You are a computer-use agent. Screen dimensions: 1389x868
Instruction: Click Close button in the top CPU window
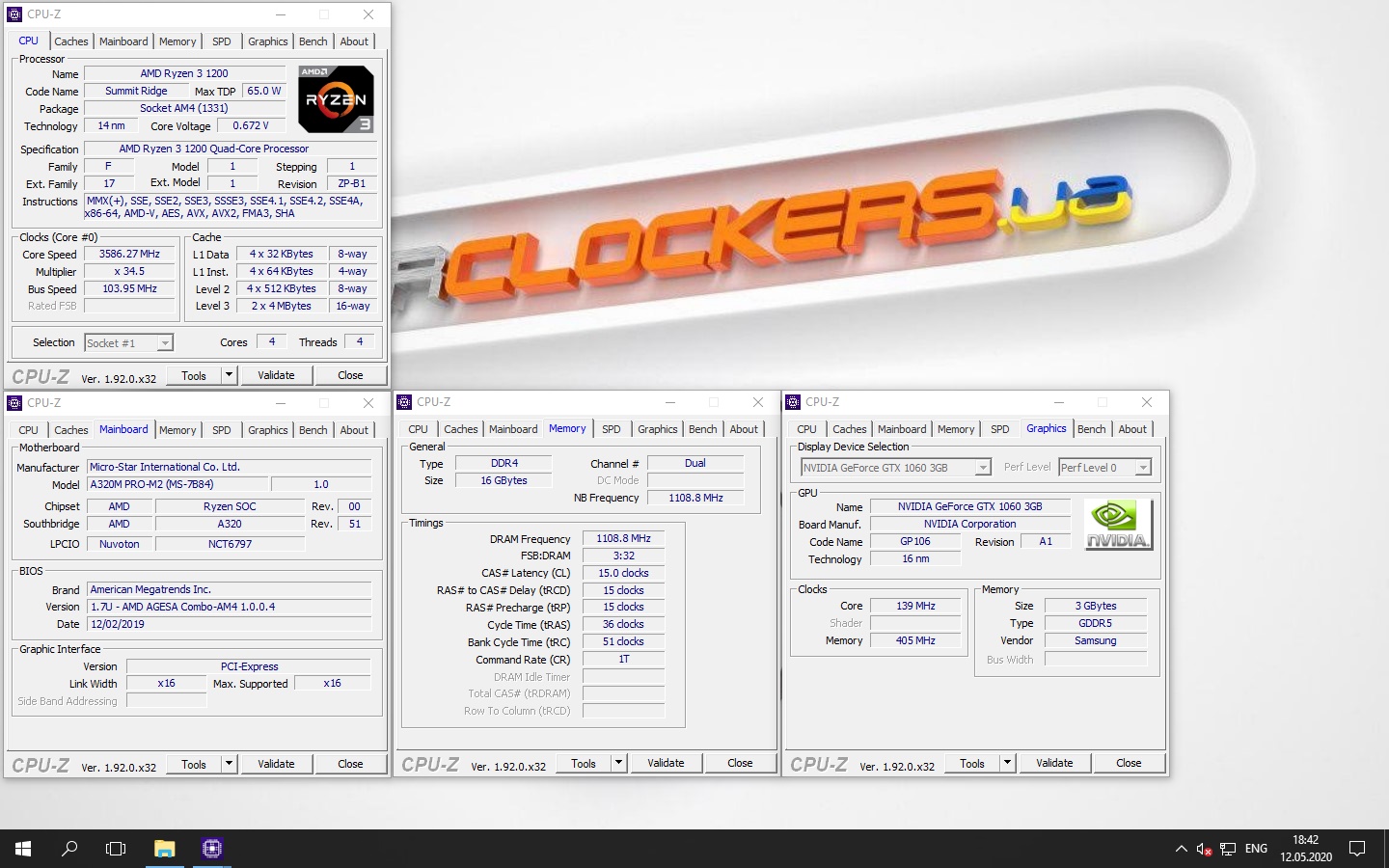[x=350, y=375]
